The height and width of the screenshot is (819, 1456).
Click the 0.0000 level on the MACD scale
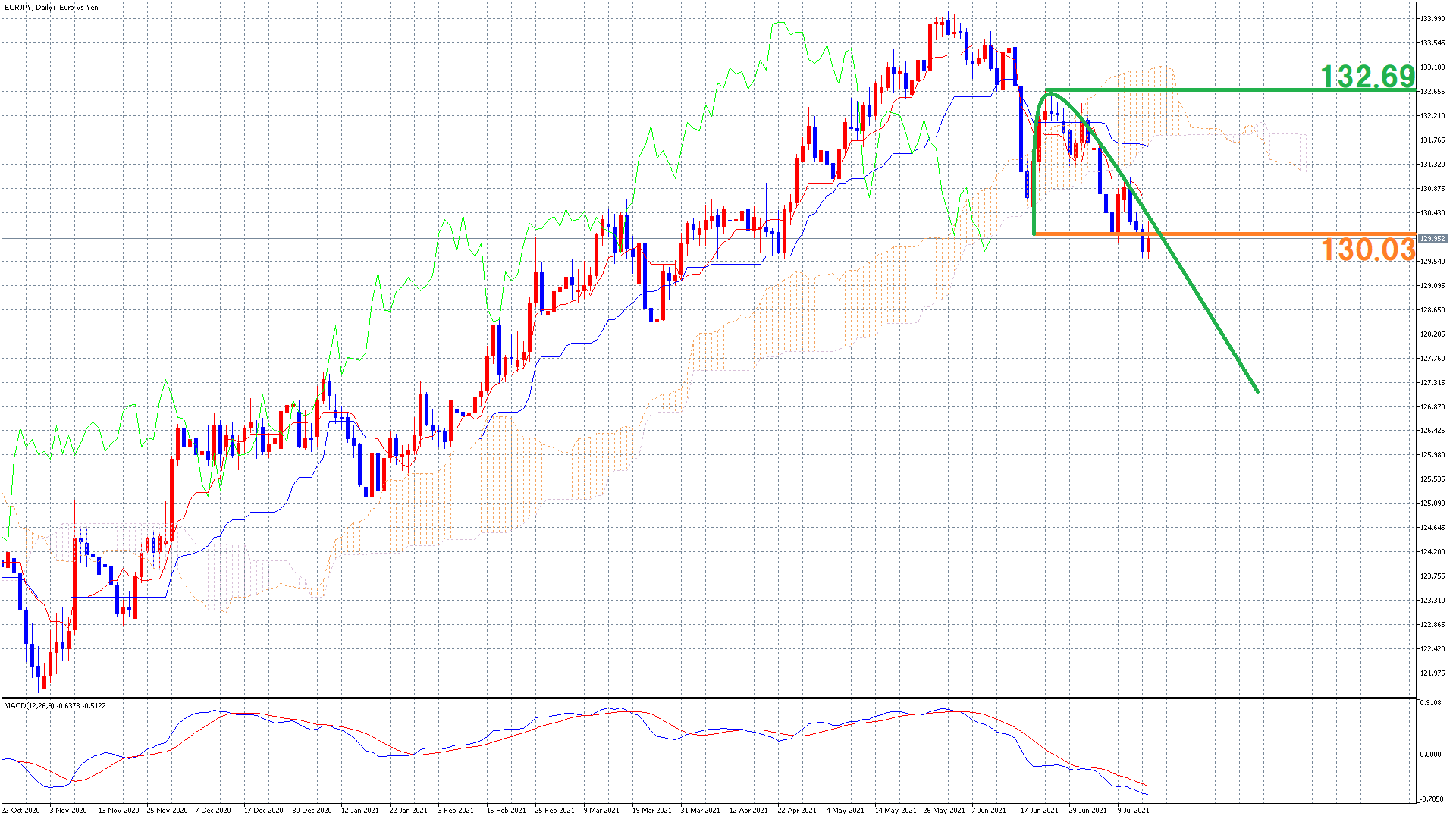click(1431, 755)
